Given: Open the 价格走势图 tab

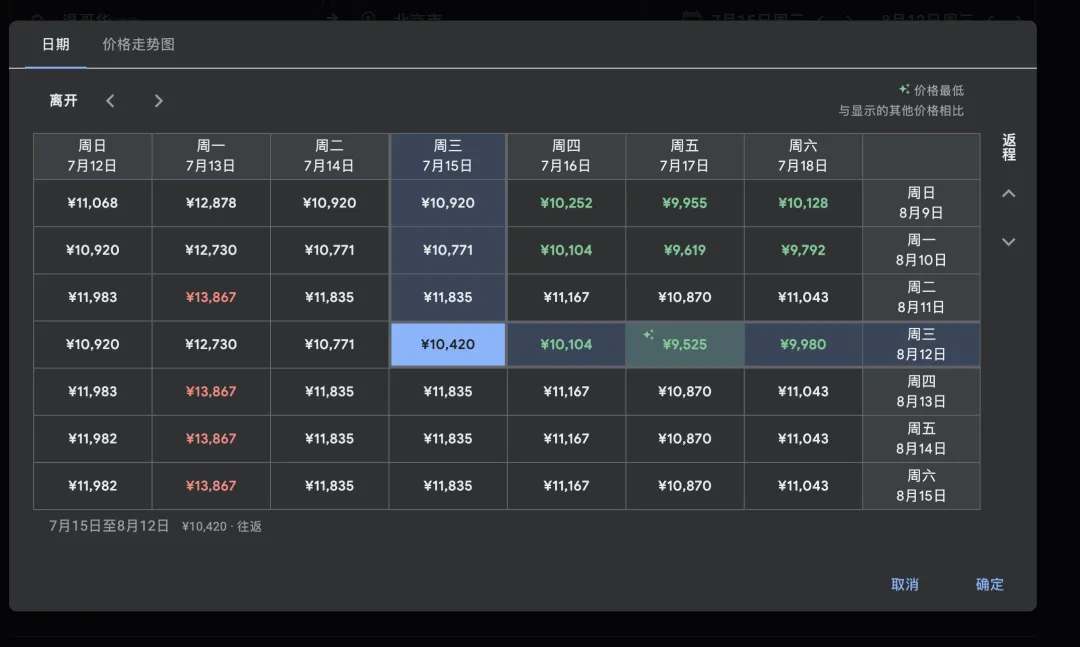Looking at the screenshot, I should 138,45.
